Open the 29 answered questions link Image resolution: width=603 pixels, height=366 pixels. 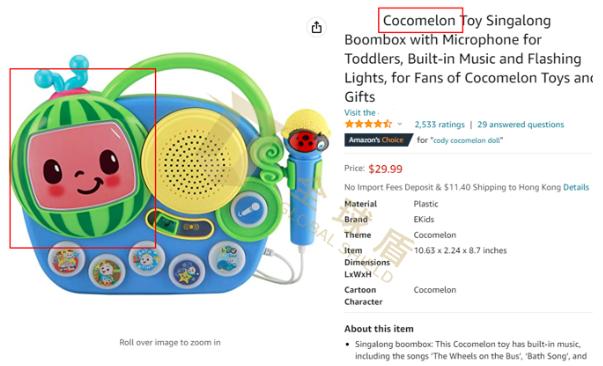[521, 125]
